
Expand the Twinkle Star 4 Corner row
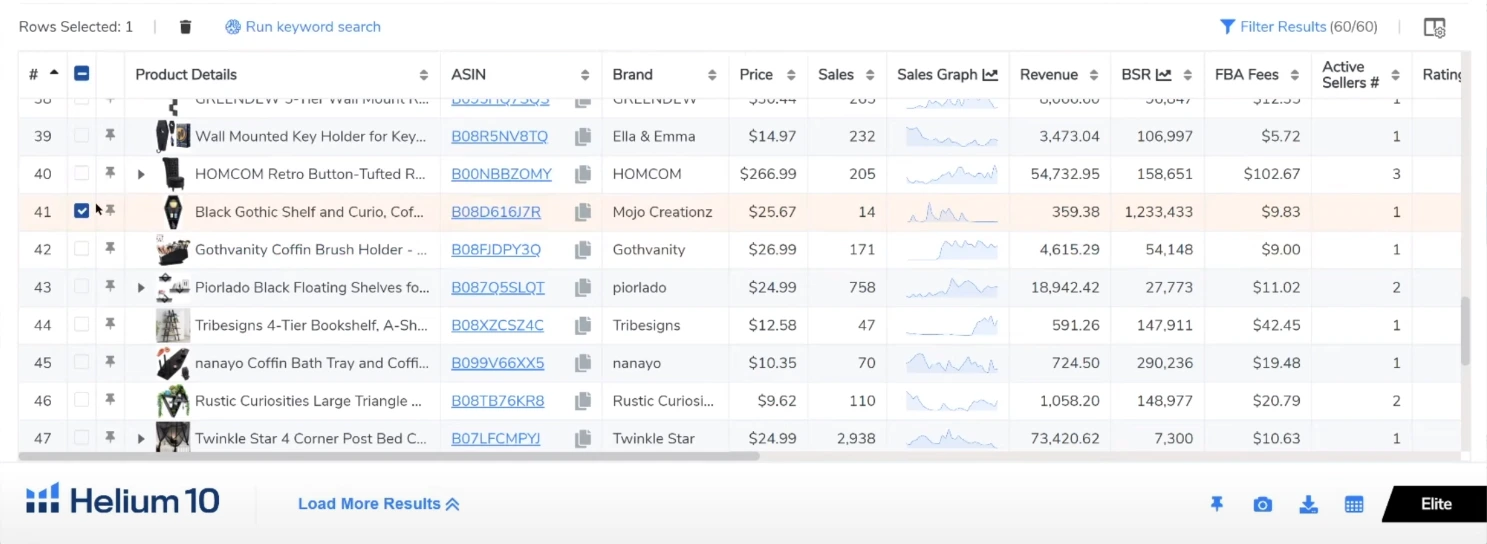pyautogui.click(x=141, y=439)
